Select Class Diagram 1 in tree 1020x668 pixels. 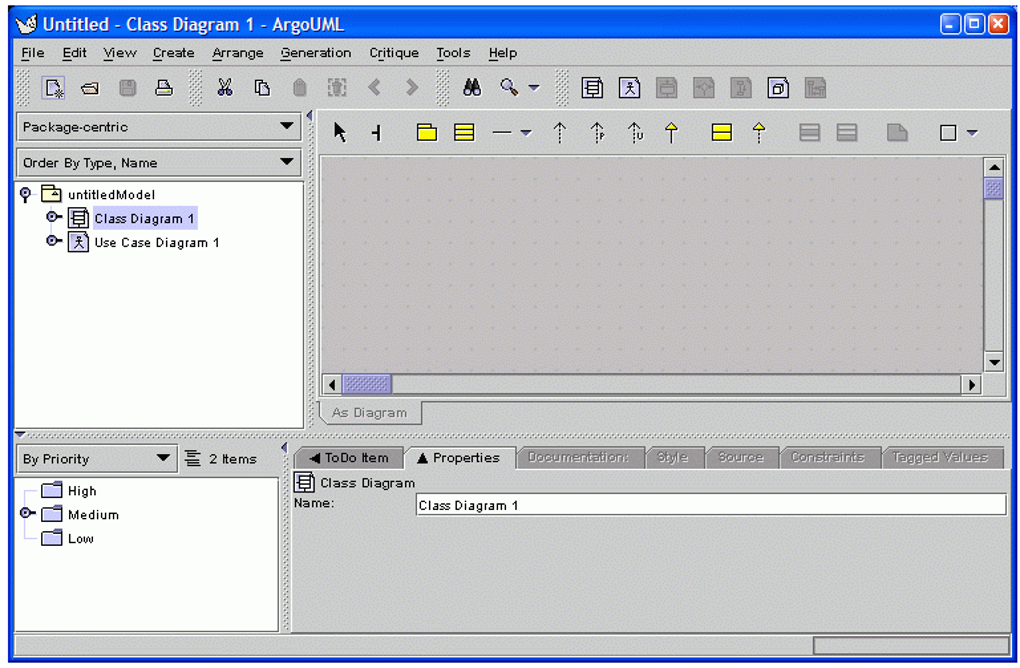144,219
